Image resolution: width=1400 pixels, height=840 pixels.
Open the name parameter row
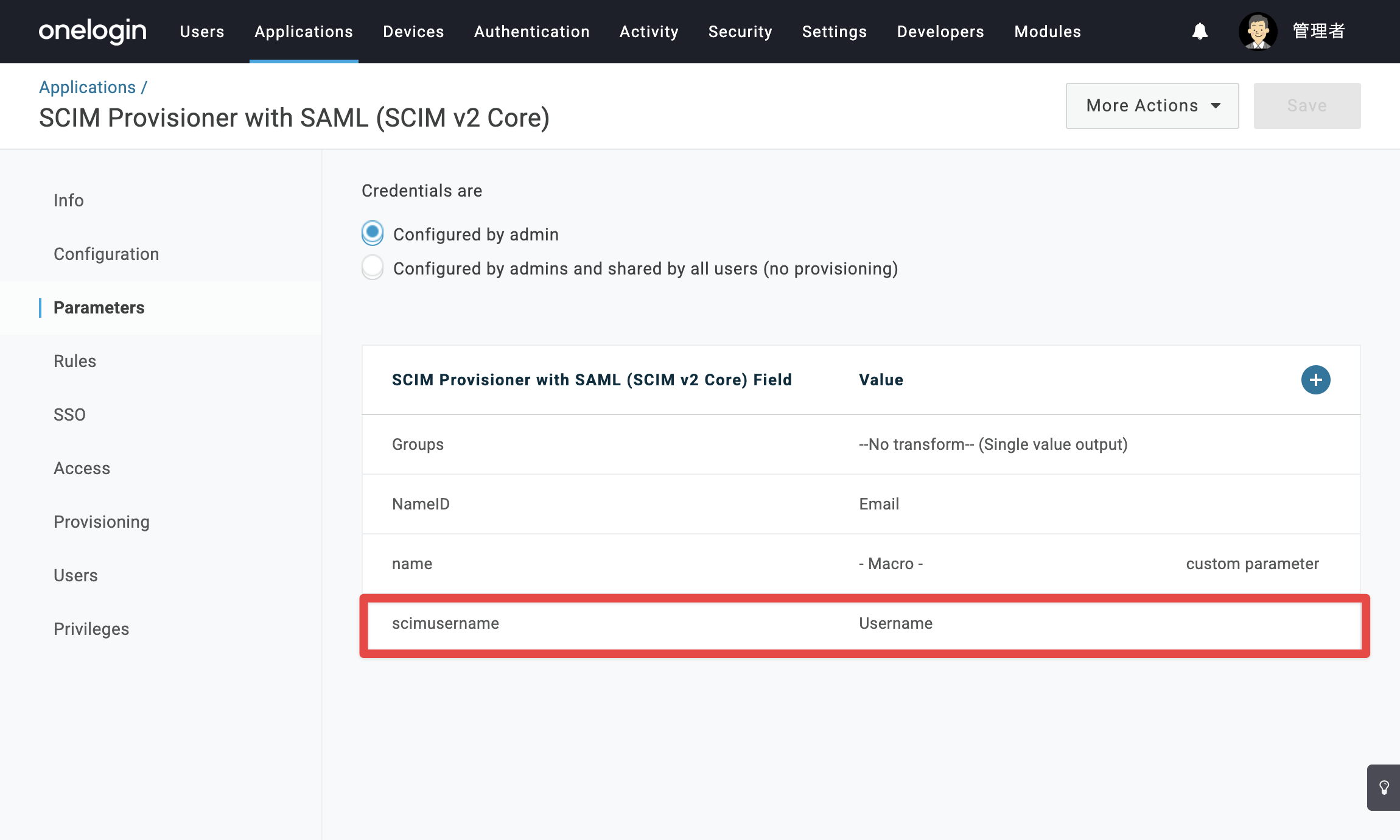pos(861,564)
